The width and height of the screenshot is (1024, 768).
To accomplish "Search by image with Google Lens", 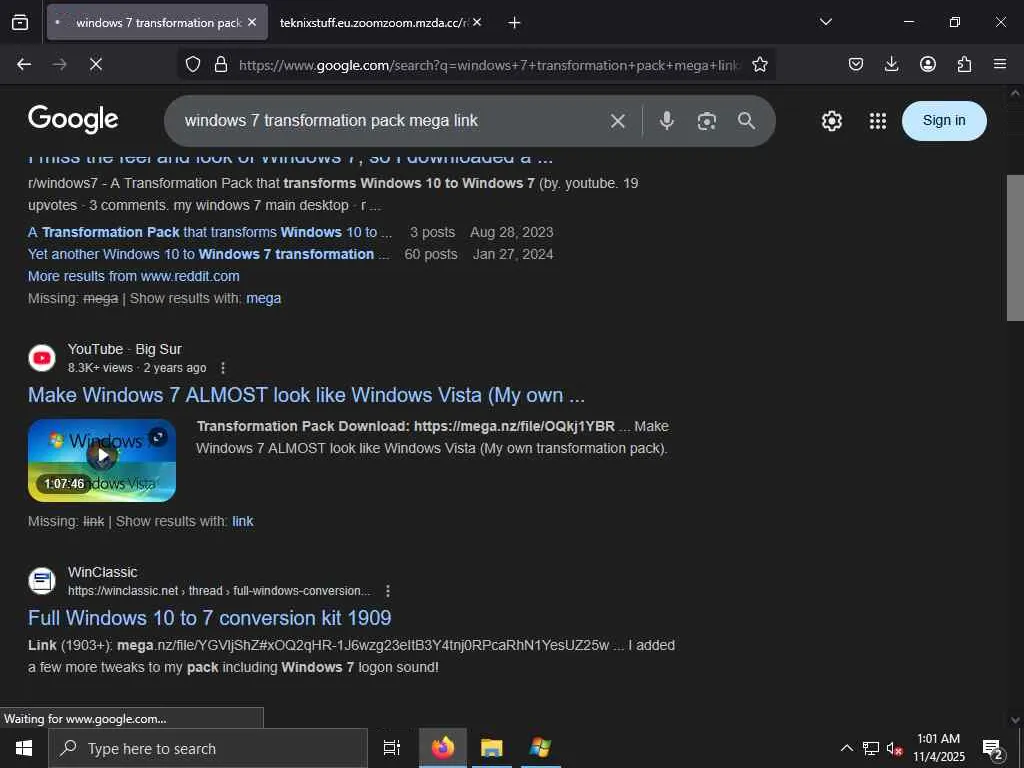I will click(x=707, y=121).
